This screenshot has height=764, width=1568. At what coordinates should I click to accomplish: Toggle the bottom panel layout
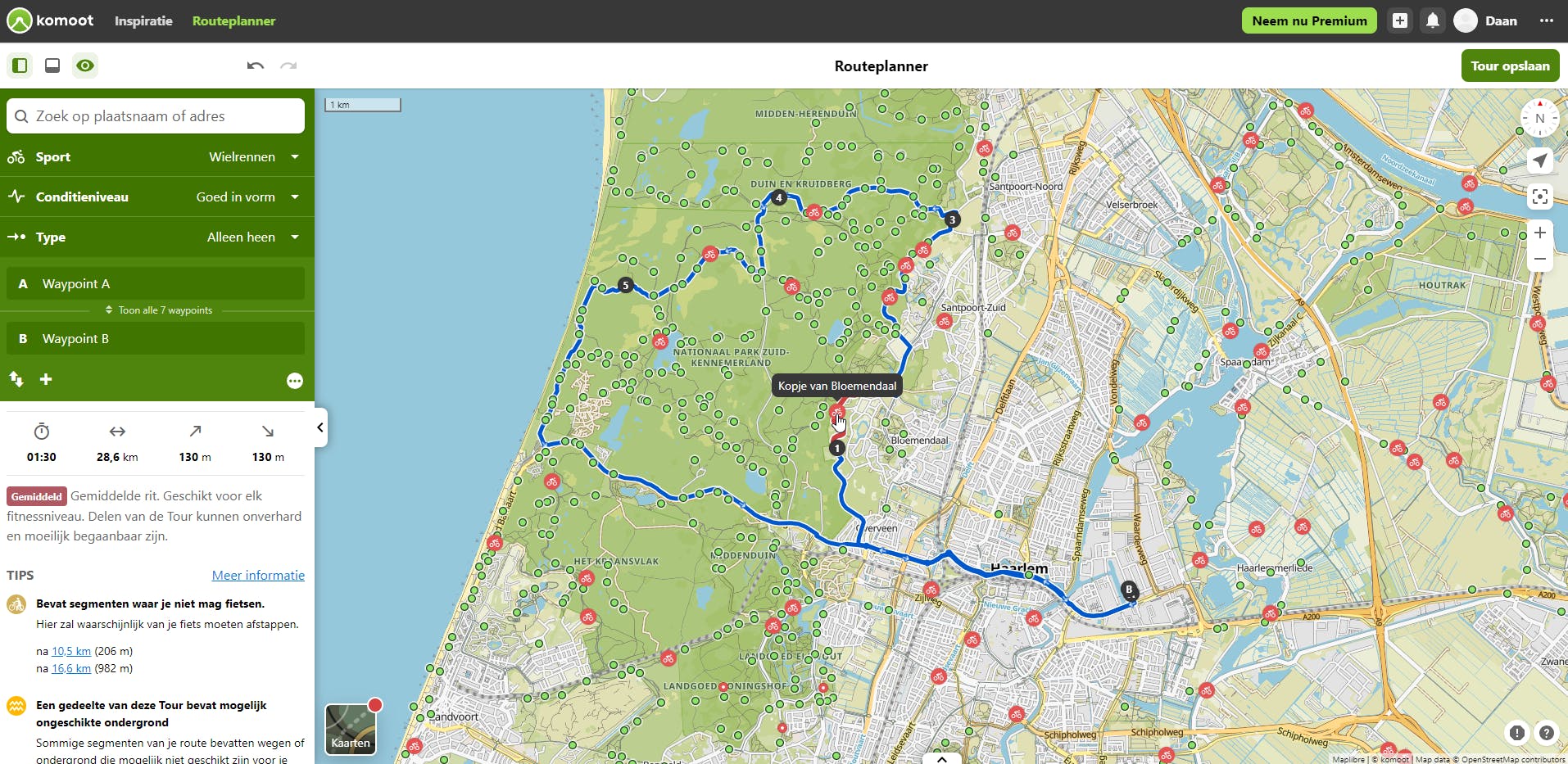(52, 66)
